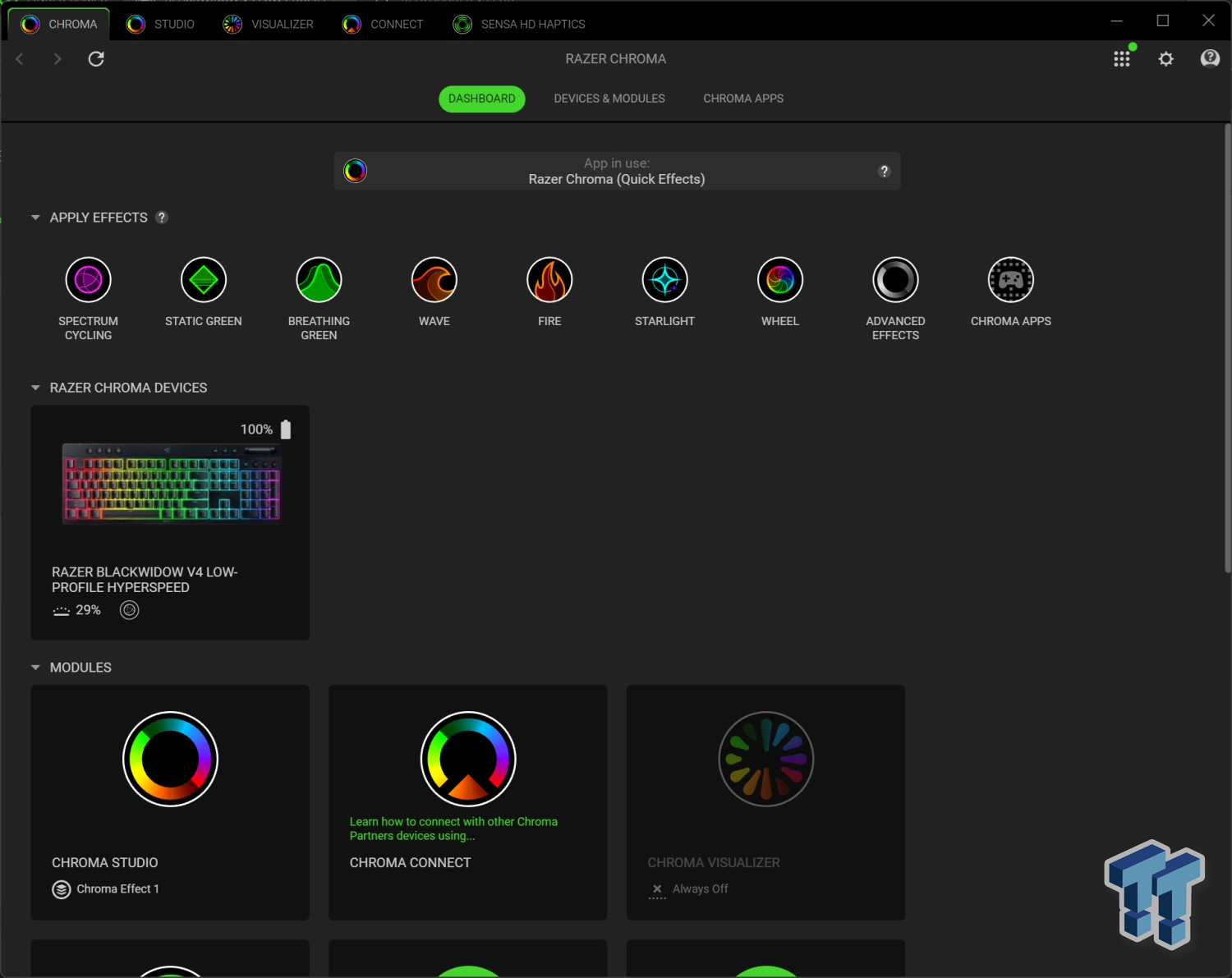Refresh the page with the reload icon

click(x=96, y=59)
